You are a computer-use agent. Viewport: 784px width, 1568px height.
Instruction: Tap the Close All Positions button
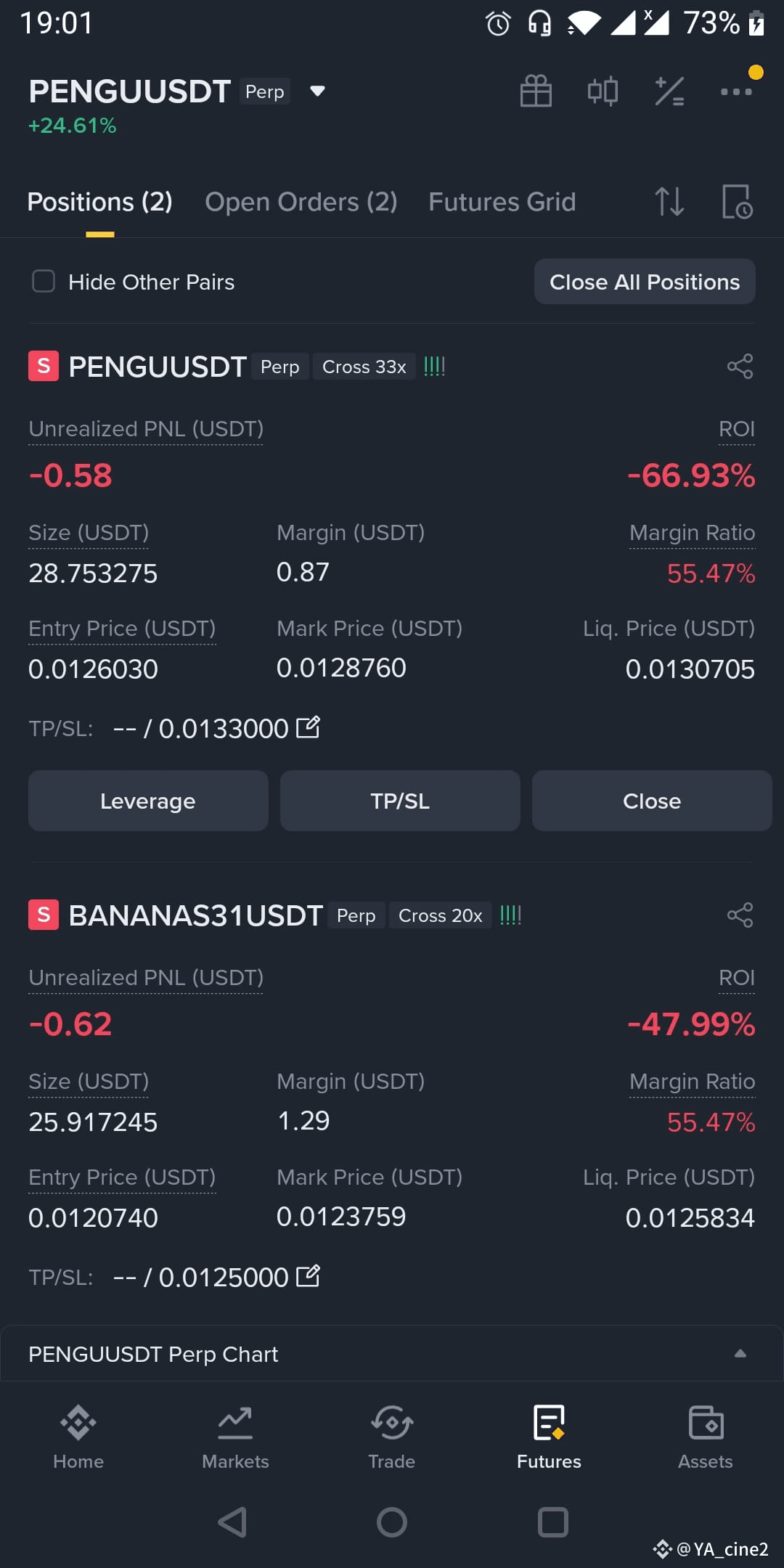tap(645, 282)
